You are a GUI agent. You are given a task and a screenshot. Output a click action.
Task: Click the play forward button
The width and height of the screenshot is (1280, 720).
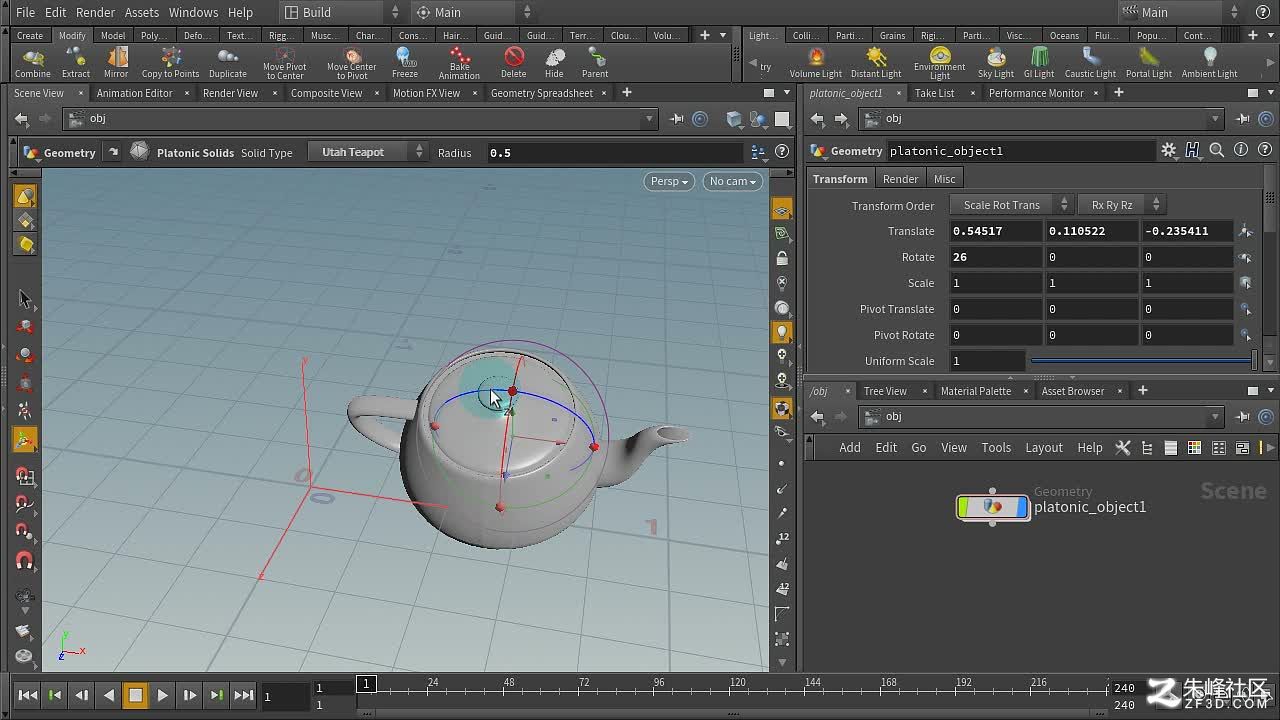pyautogui.click(x=162, y=695)
